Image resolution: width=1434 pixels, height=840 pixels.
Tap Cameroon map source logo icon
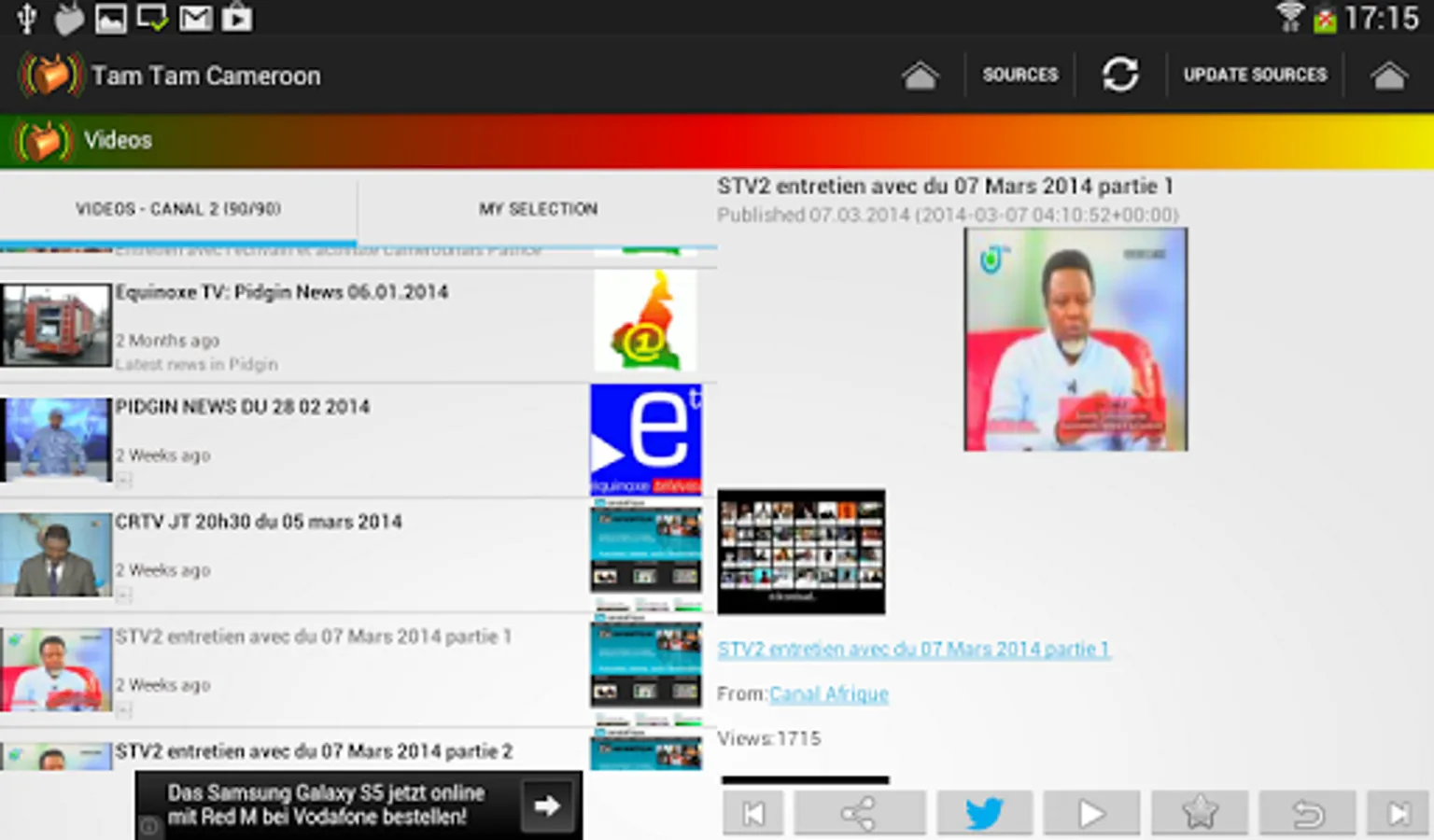[646, 321]
